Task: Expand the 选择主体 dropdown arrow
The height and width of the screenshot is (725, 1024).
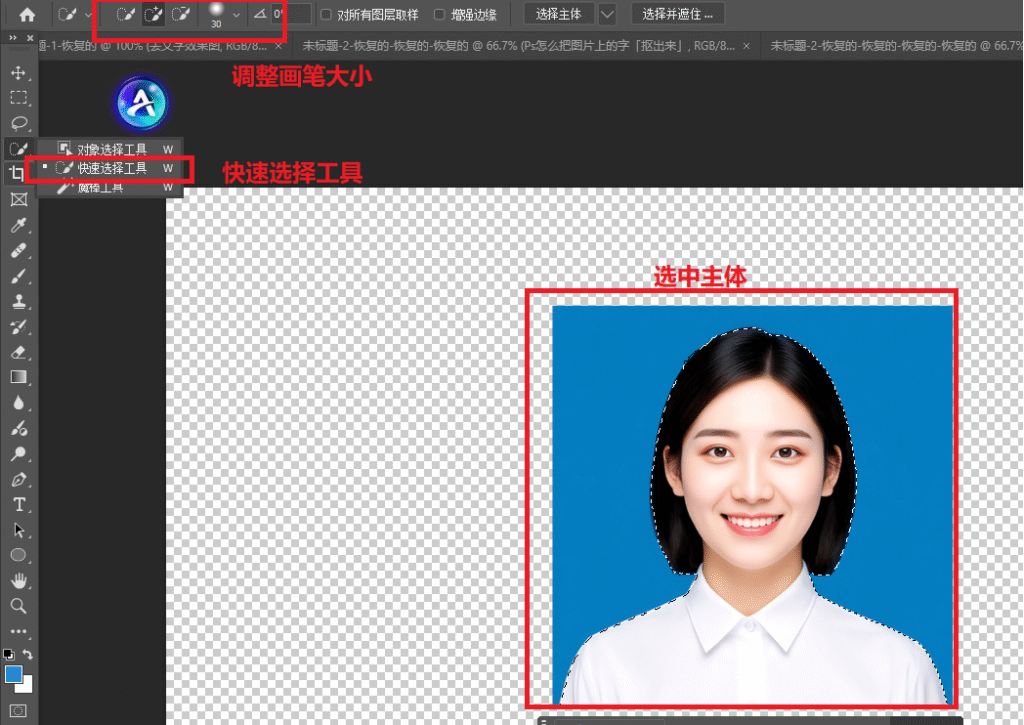Action: pyautogui.click(x=606, y=14)
